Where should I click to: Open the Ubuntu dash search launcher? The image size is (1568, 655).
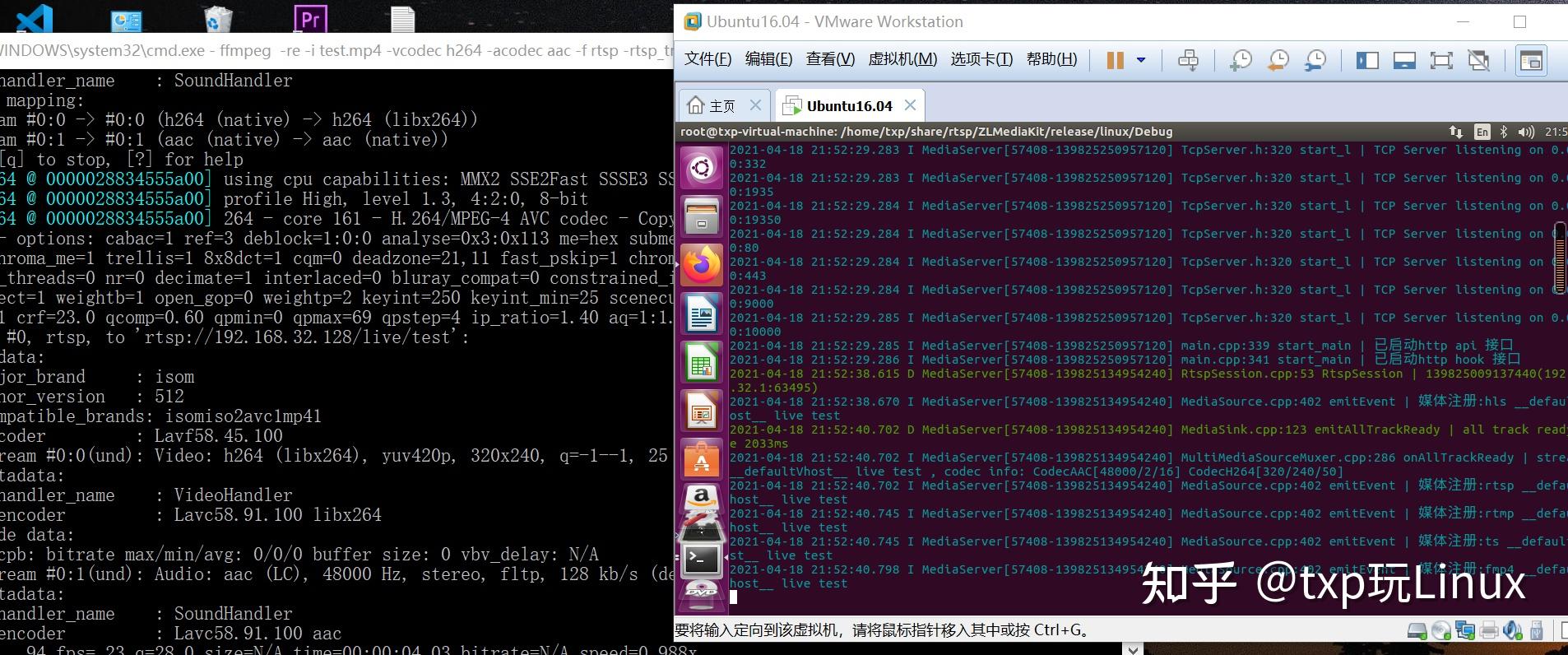[702, 169]
